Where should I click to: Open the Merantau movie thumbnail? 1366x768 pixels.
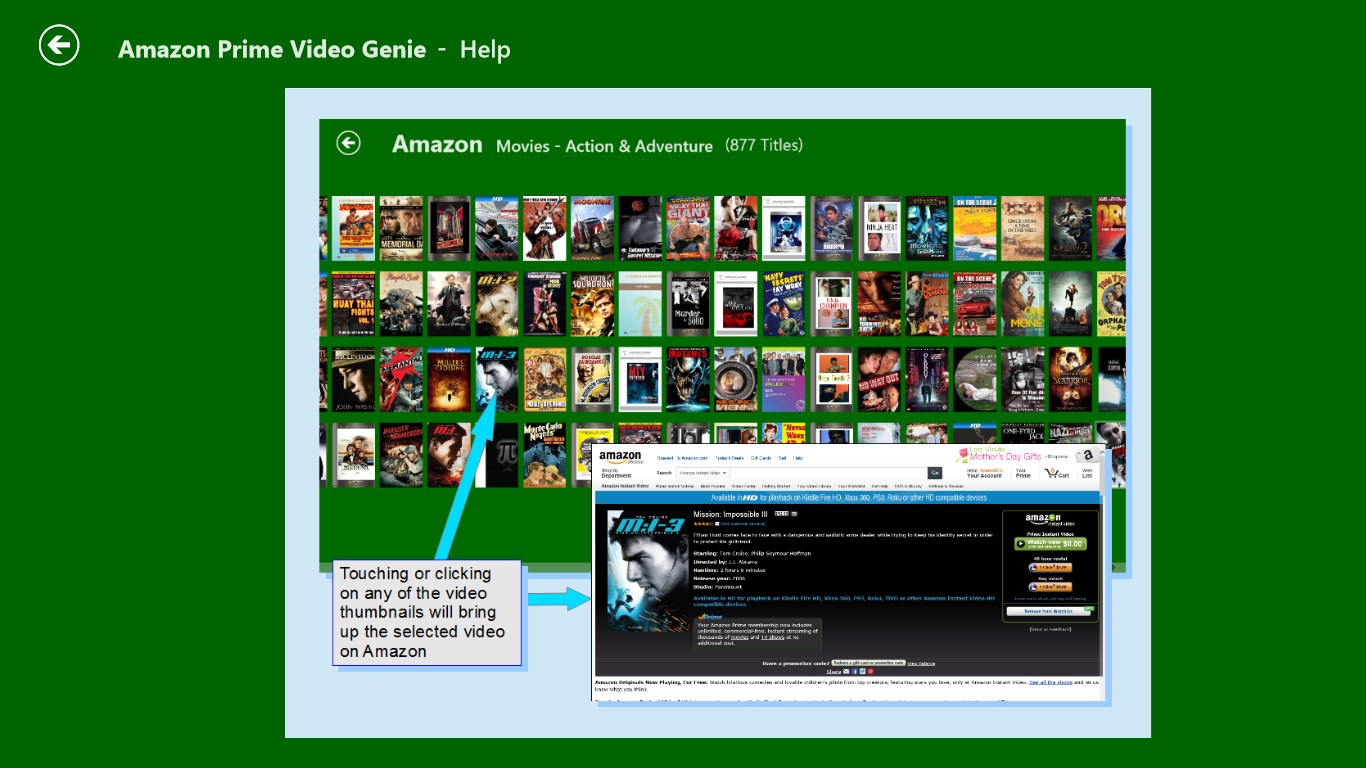401,380
